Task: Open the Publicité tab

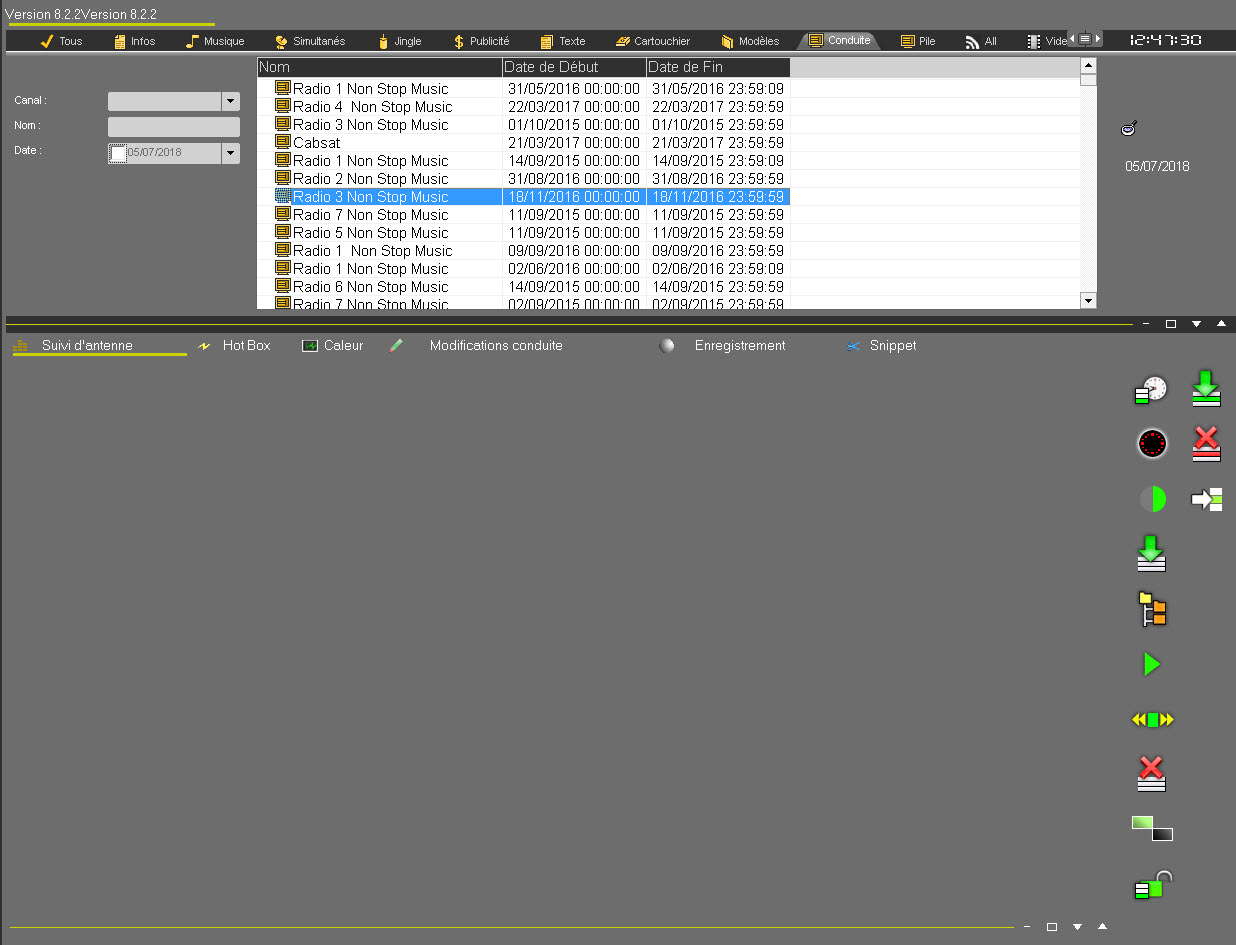Action: tap(481, 41)
